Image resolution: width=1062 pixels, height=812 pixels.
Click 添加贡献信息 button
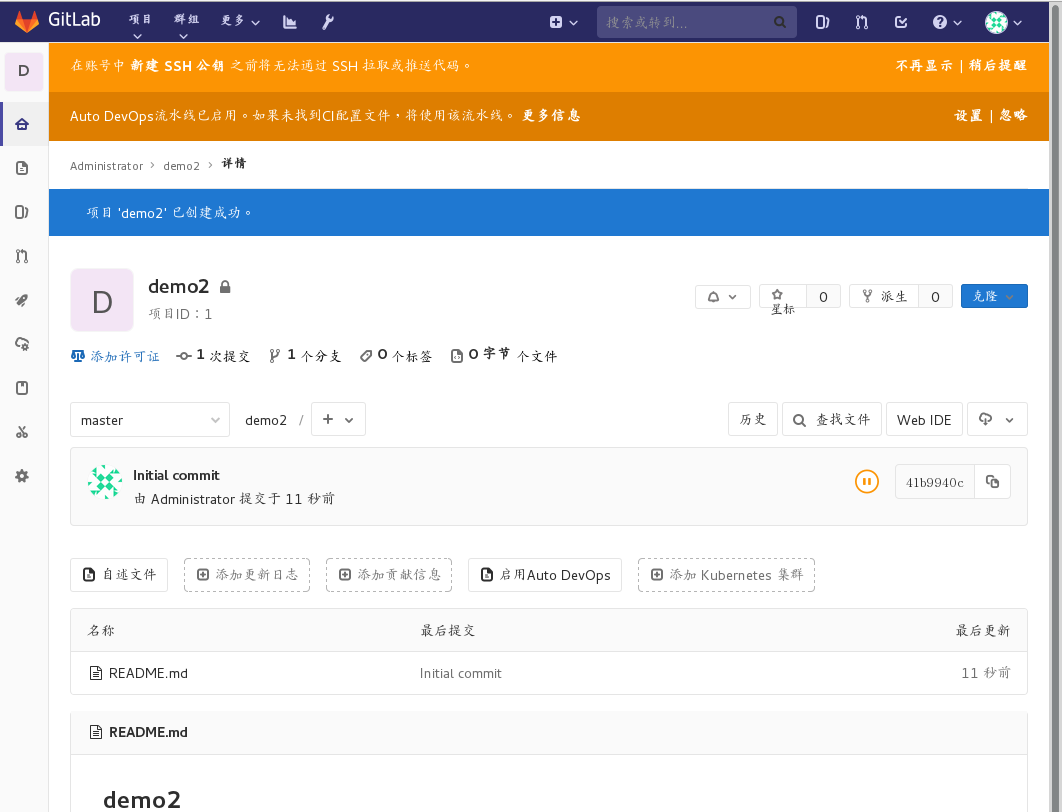pos(389,575)
